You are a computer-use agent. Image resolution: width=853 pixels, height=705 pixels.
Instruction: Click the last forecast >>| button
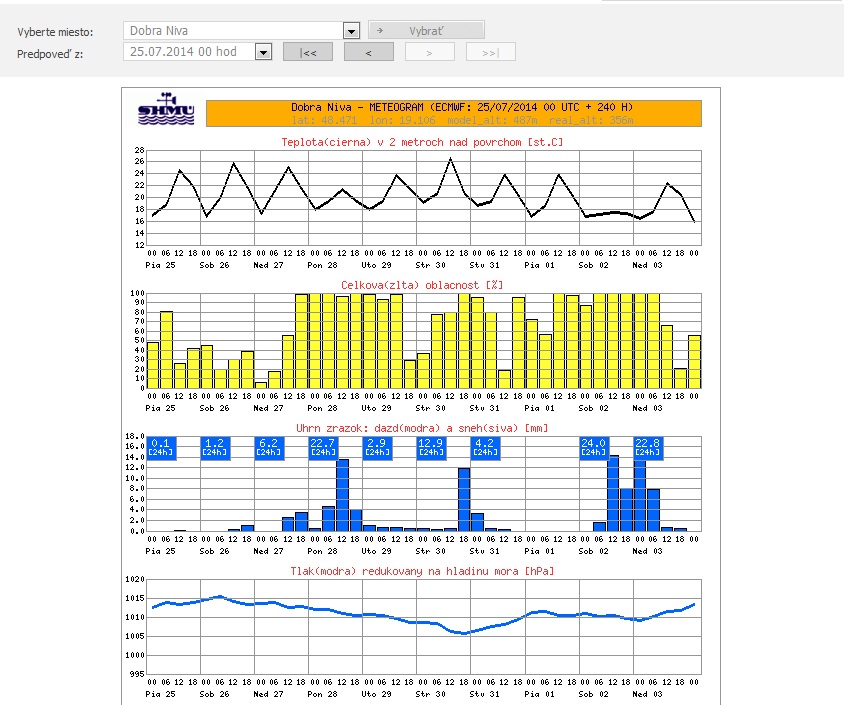point(490,52)
